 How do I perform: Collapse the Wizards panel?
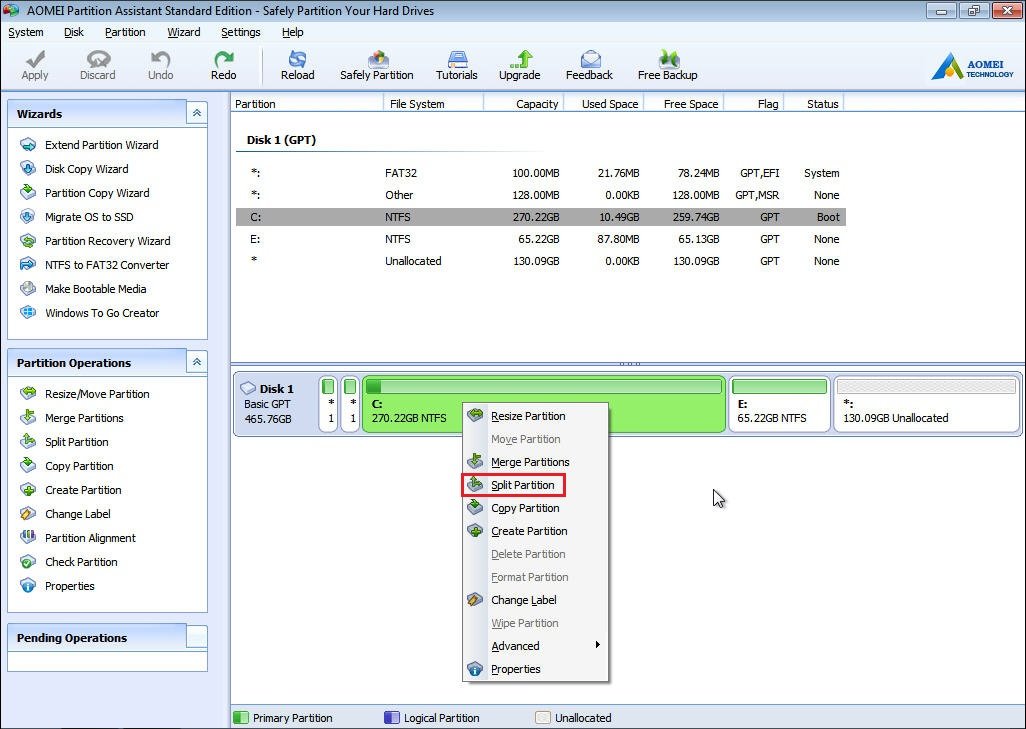click(x=197, y=114)
